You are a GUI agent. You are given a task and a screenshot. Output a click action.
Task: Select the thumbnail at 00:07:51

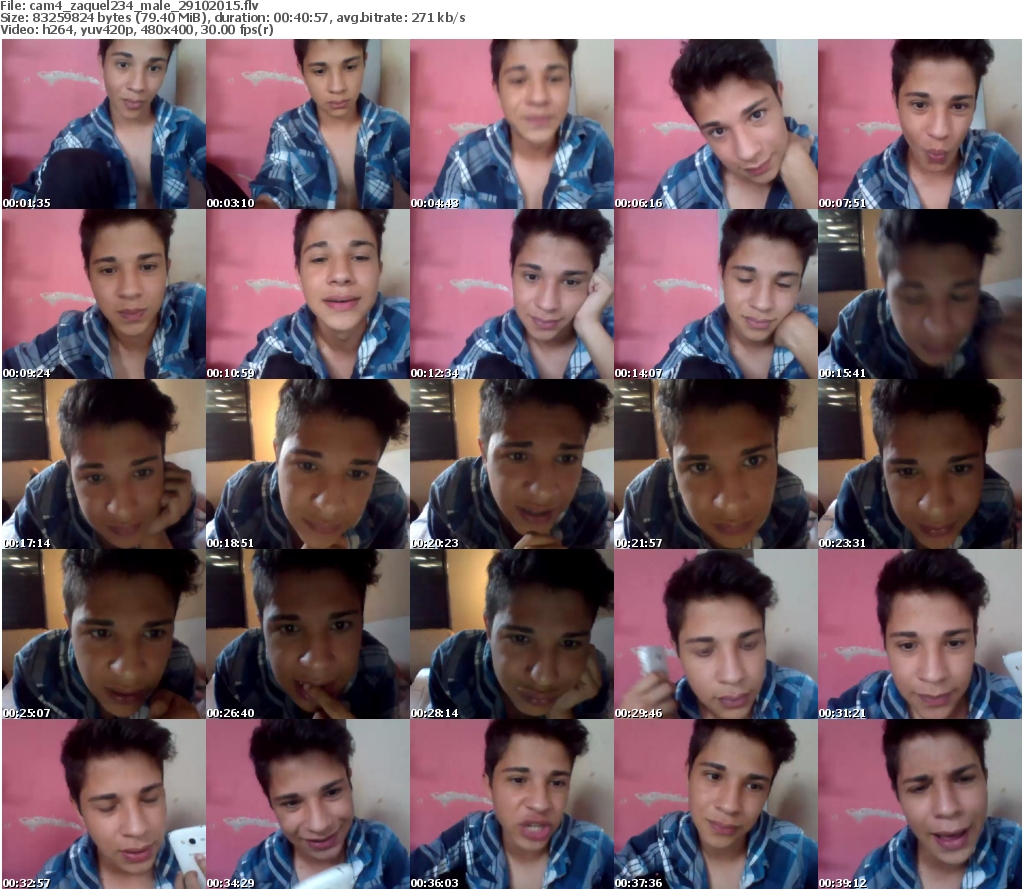pos(920,124)
